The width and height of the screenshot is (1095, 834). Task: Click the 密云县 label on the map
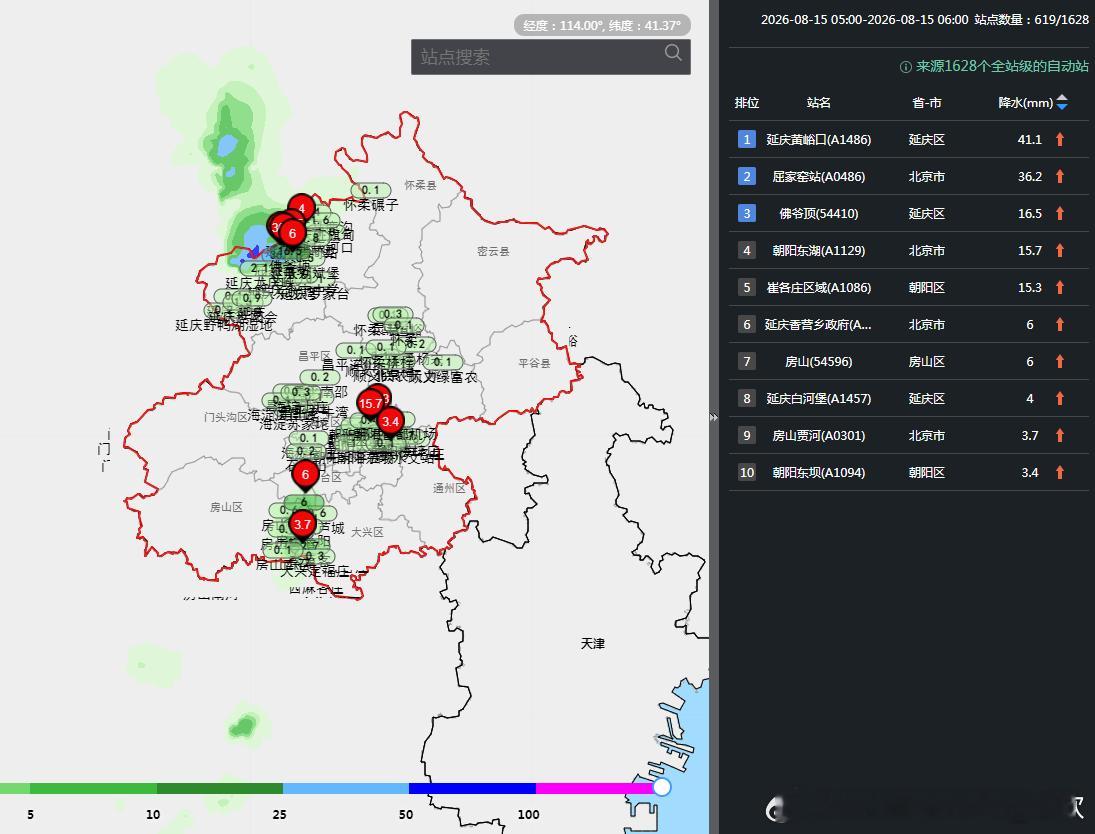tap(493, 251)
